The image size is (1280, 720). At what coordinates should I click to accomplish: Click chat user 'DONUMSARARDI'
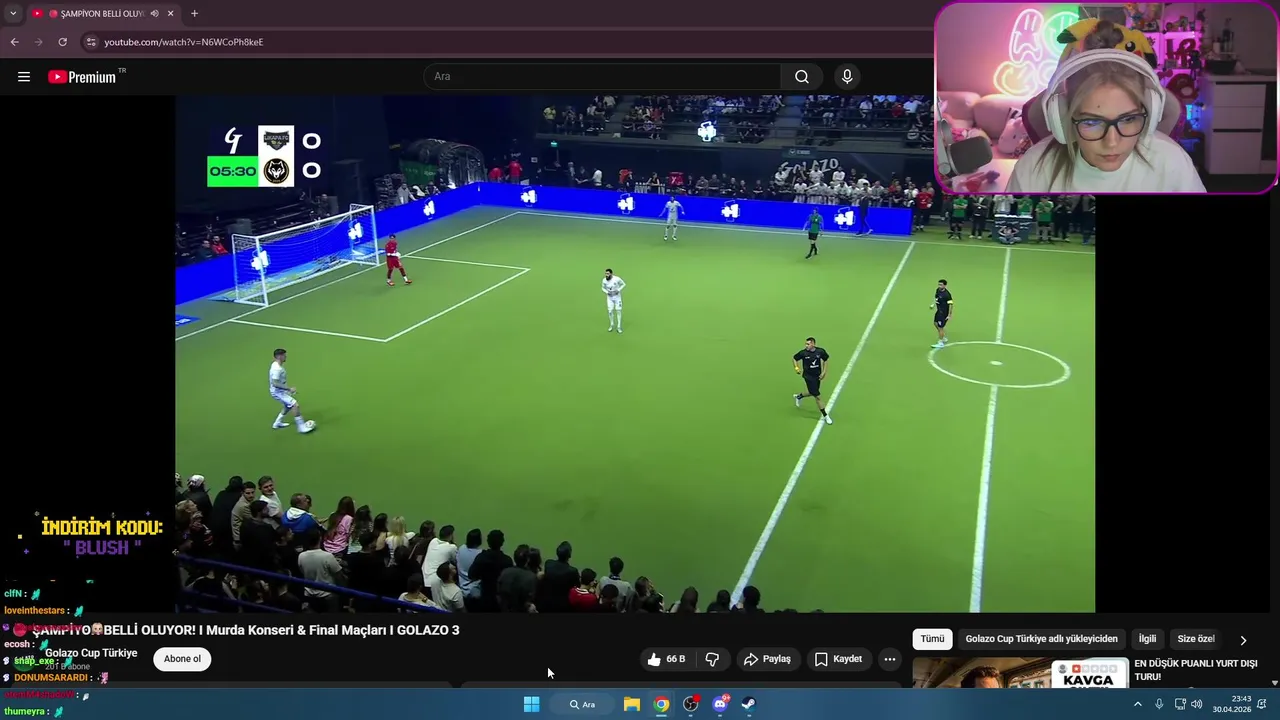pyautogui.click(x=51, y=677)
